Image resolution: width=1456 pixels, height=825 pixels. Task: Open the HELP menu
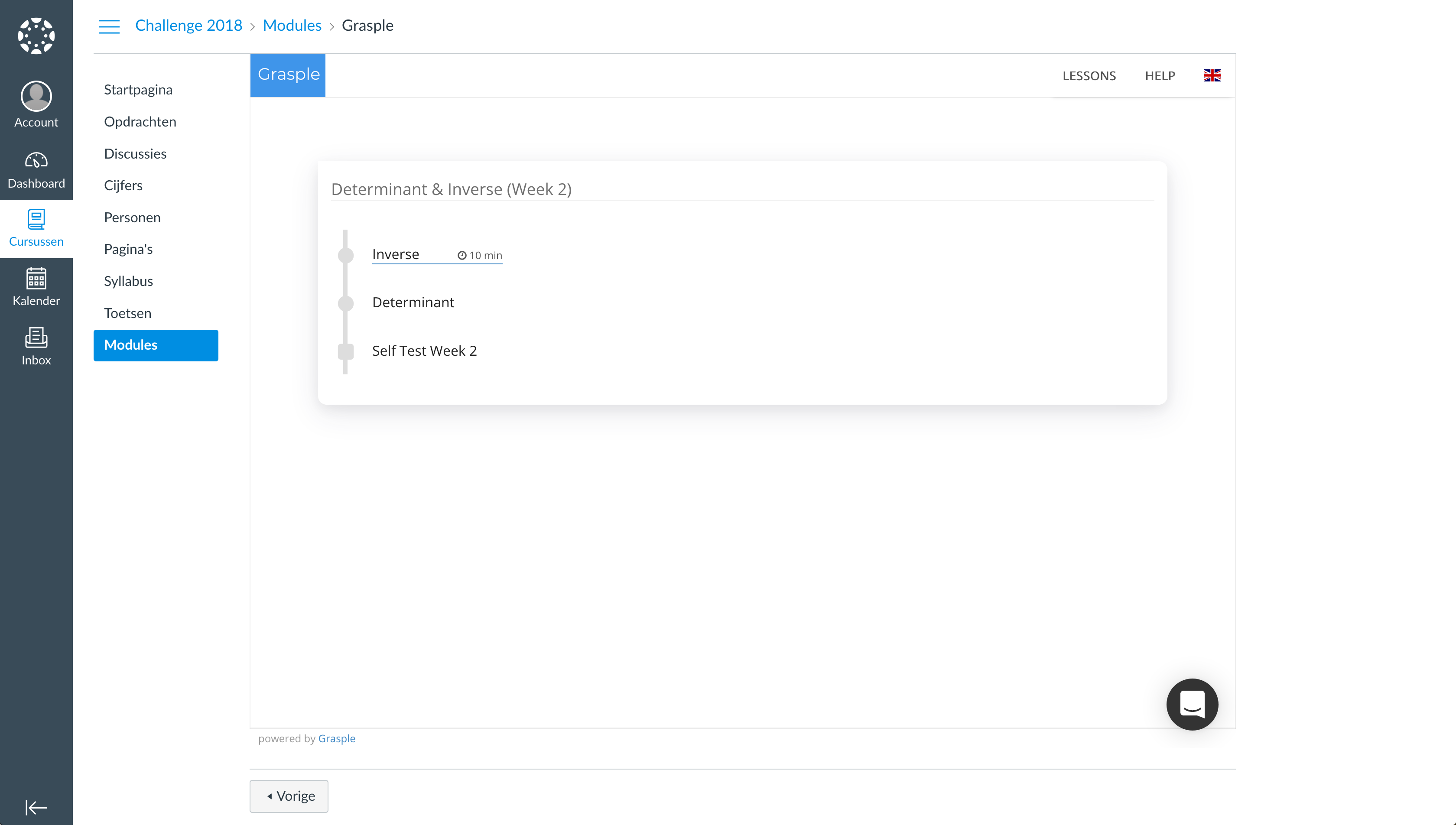click(x=1160, y=76)
